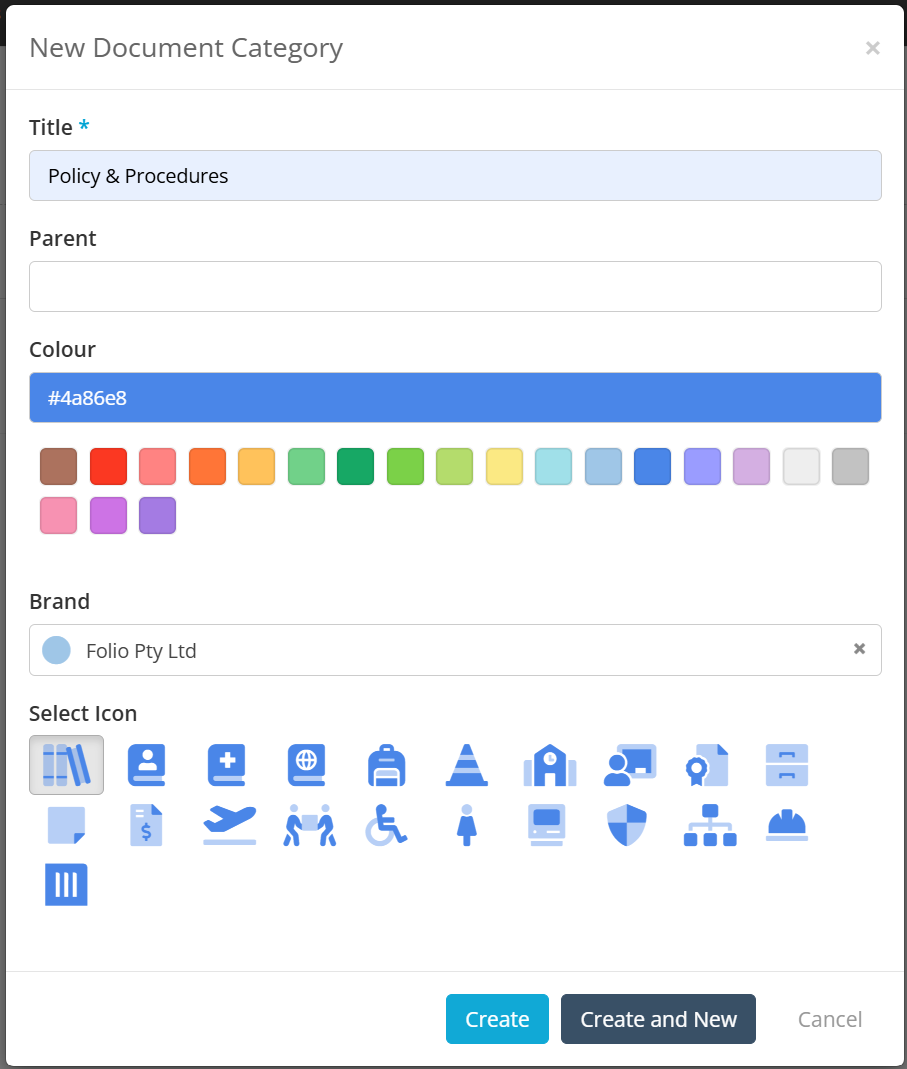Choose the backpack icon
This screenshot has width=907, height=1069.
pyautogui.click(x=387, y=765)
